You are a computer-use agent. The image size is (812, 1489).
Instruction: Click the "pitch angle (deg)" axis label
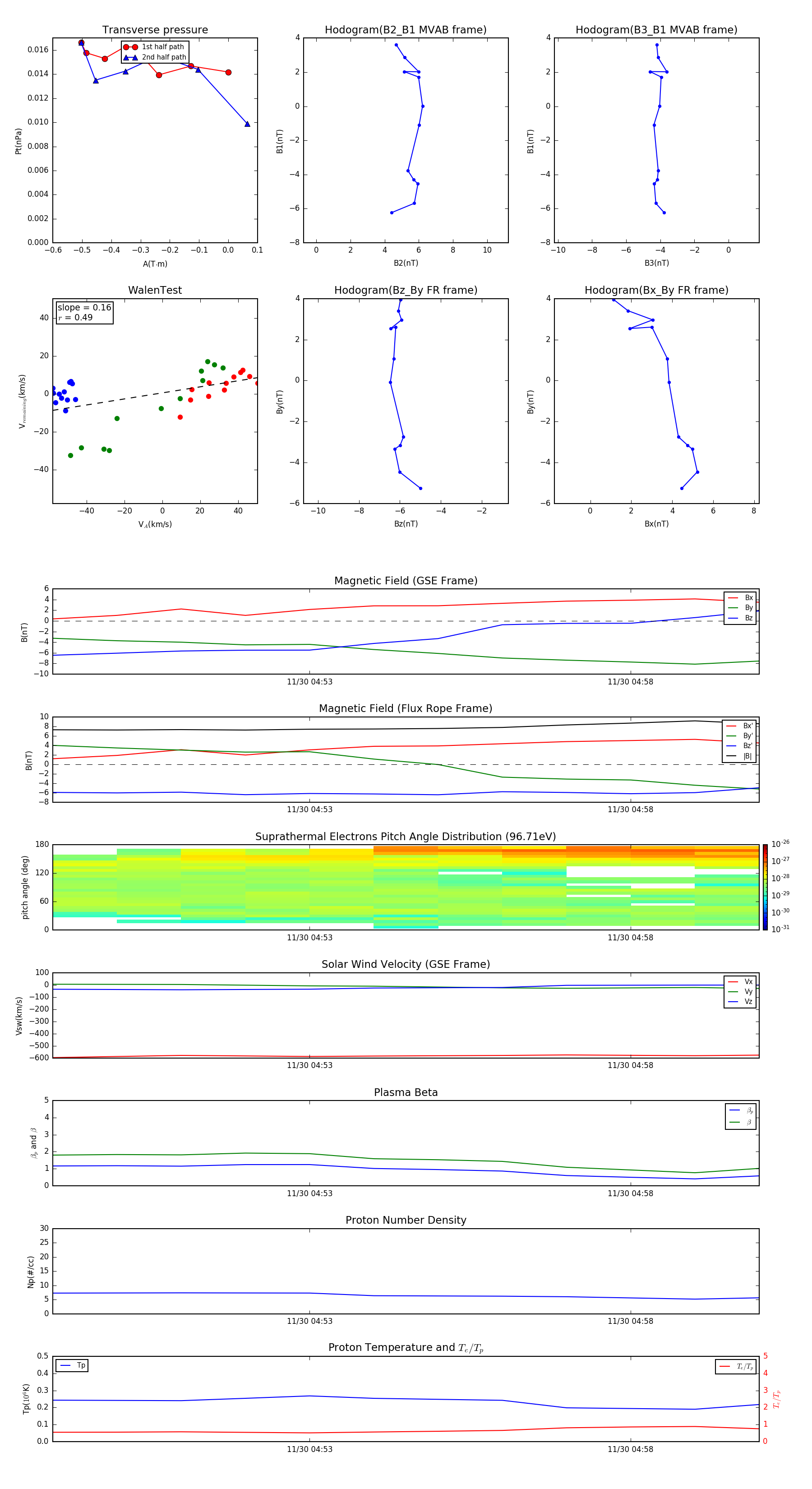point(25,887)
